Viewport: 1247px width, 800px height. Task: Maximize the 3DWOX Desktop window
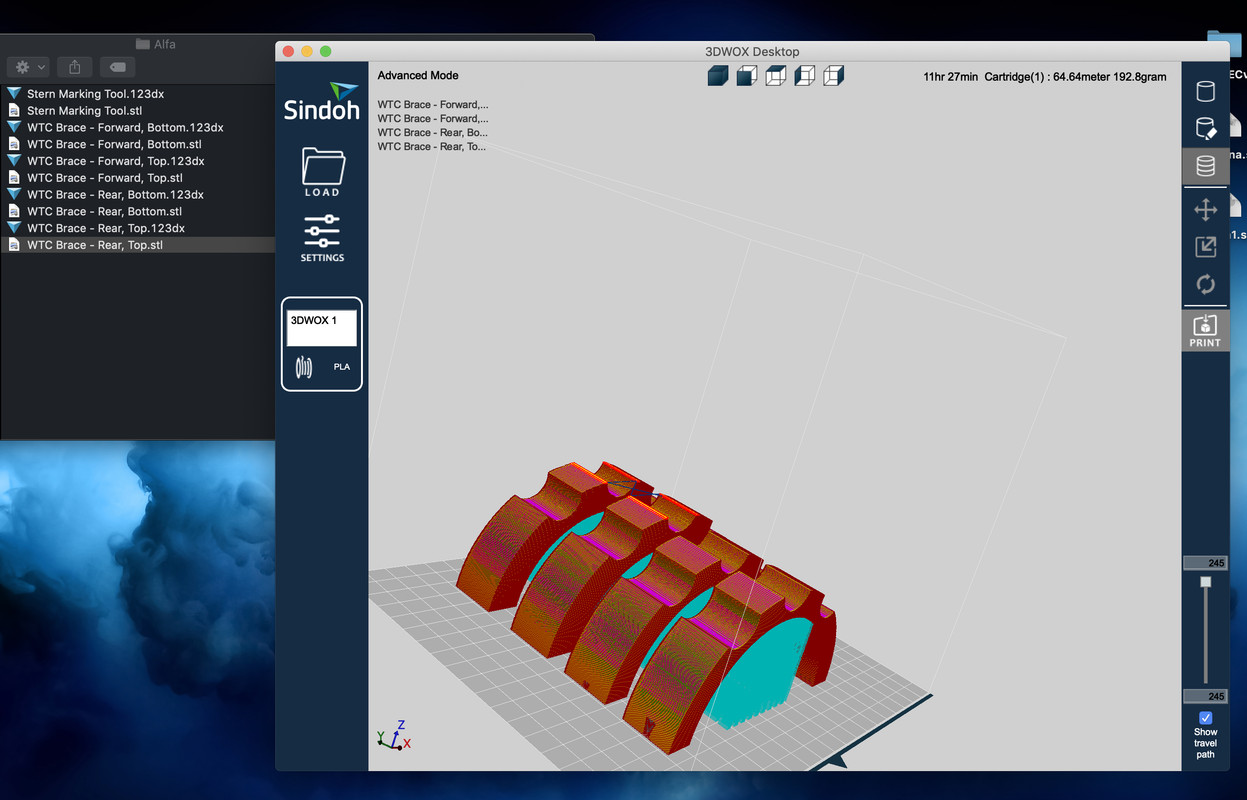(325, 51)
